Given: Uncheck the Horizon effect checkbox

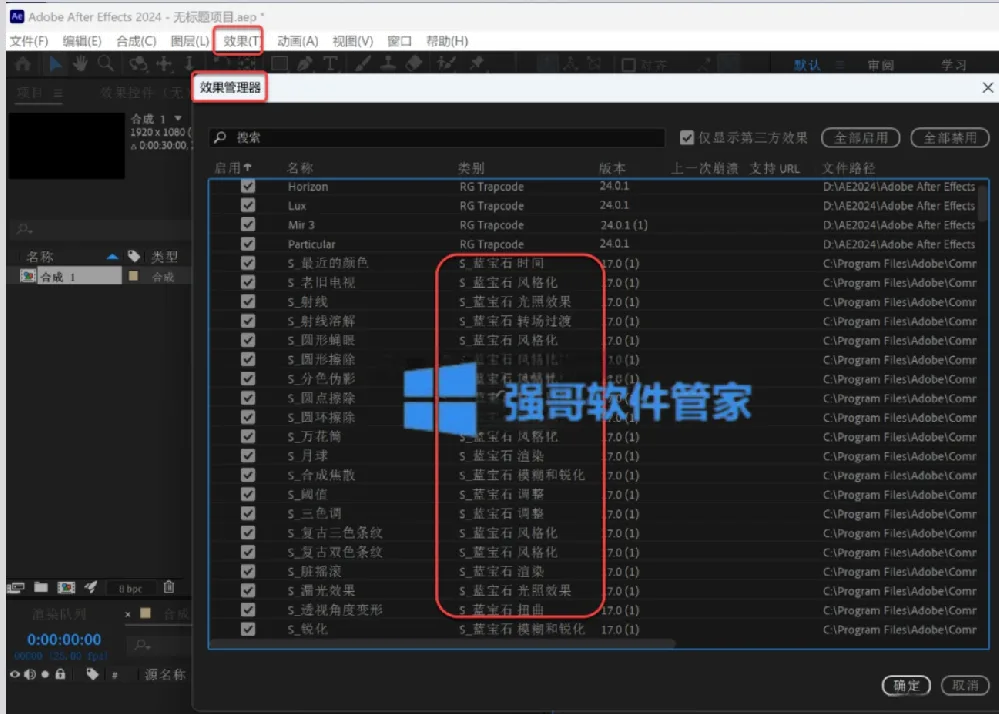Looking at the screenshot, I should pyautogui.click(x=248, y=186).
